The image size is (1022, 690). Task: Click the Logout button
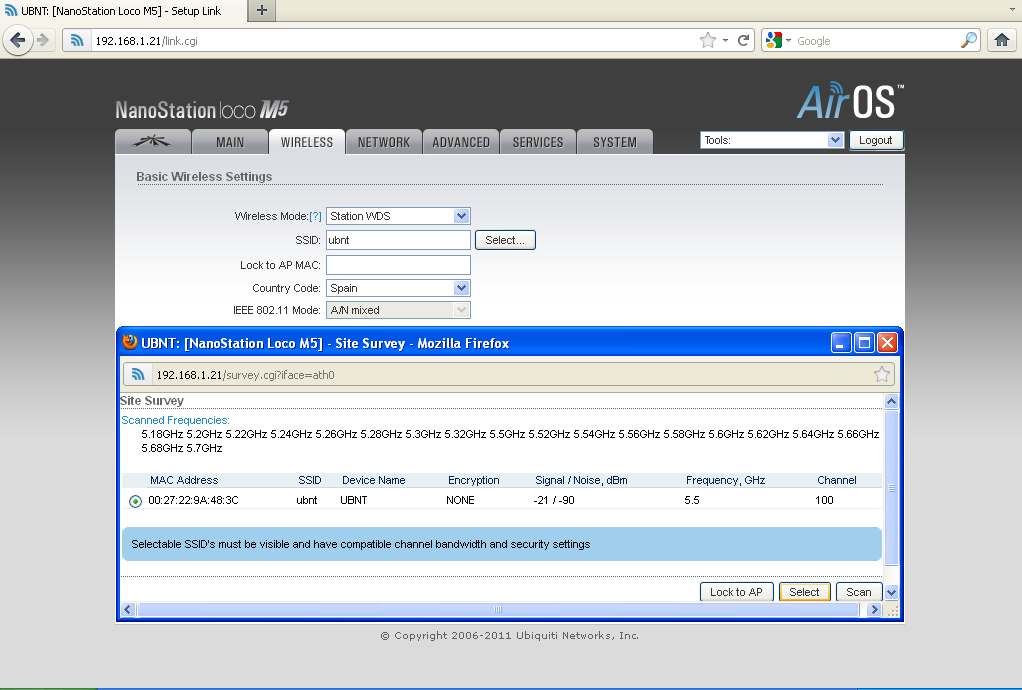[x=875, y=140]
